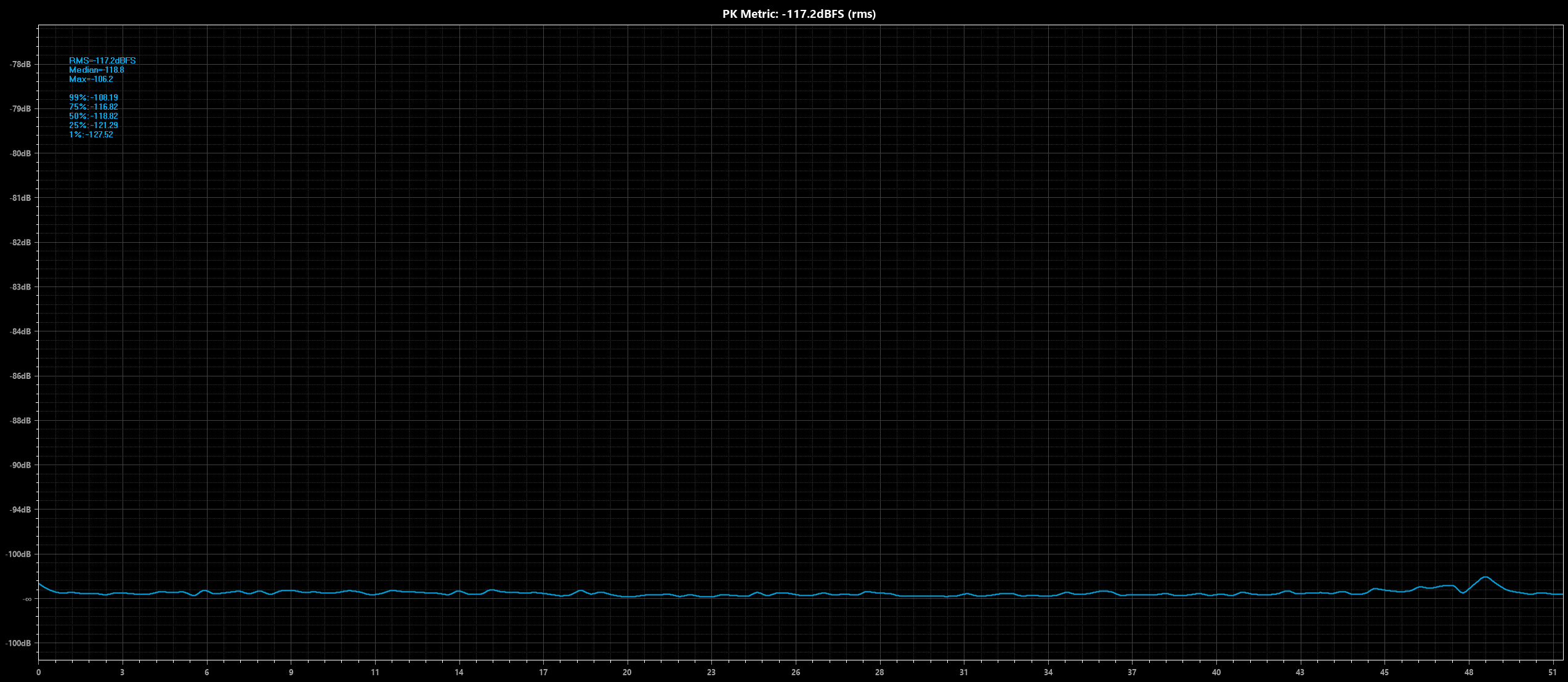This screenshot has width=1568, height=682.
Task: Click the "17" x-axis label
Action: click(543, 672)
